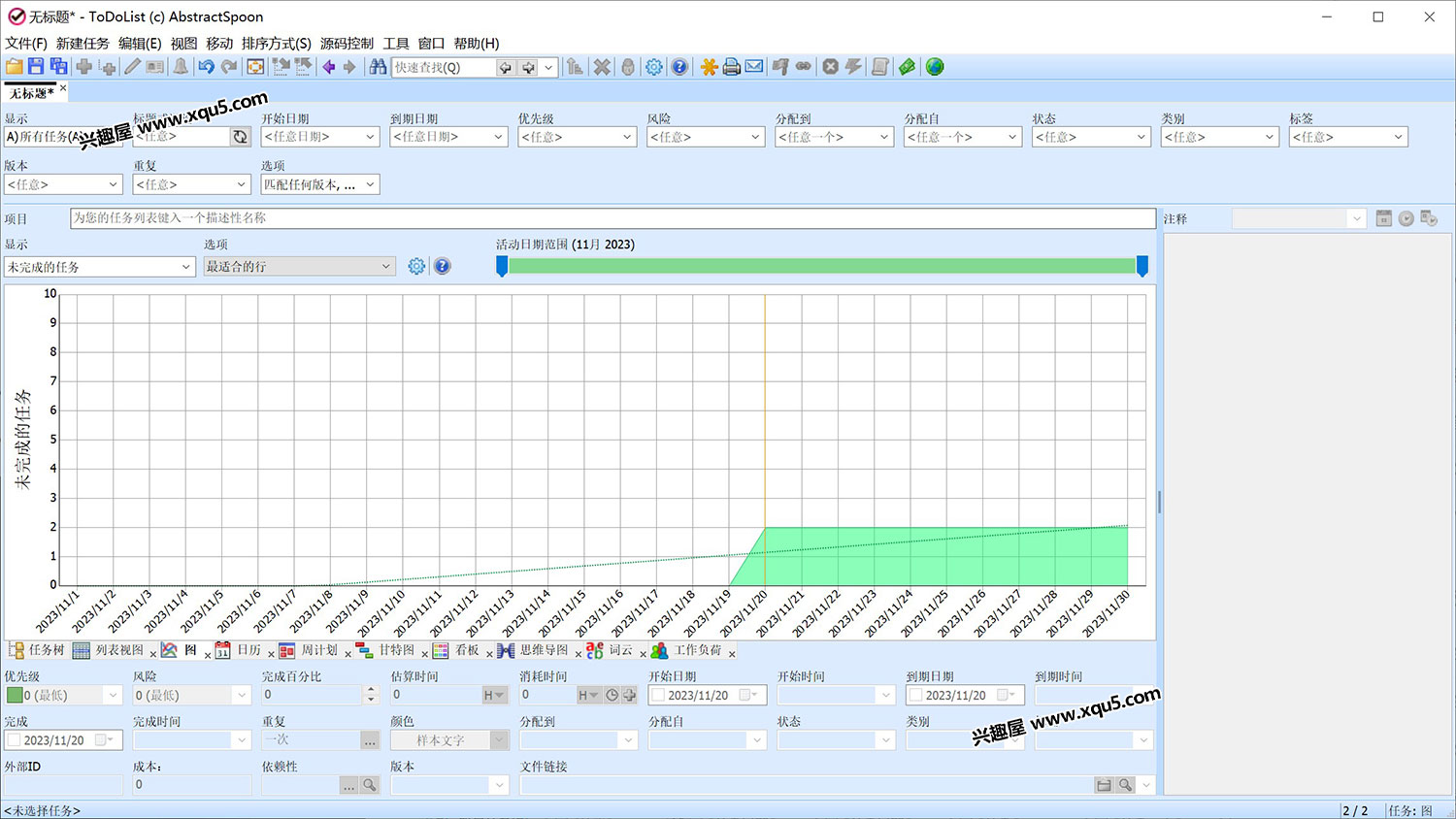Click the calendar icon in the 注释 toolbar
The height and width of the screenshot is (819, 1456).
pyautogui.click(x=1384, y=218)
